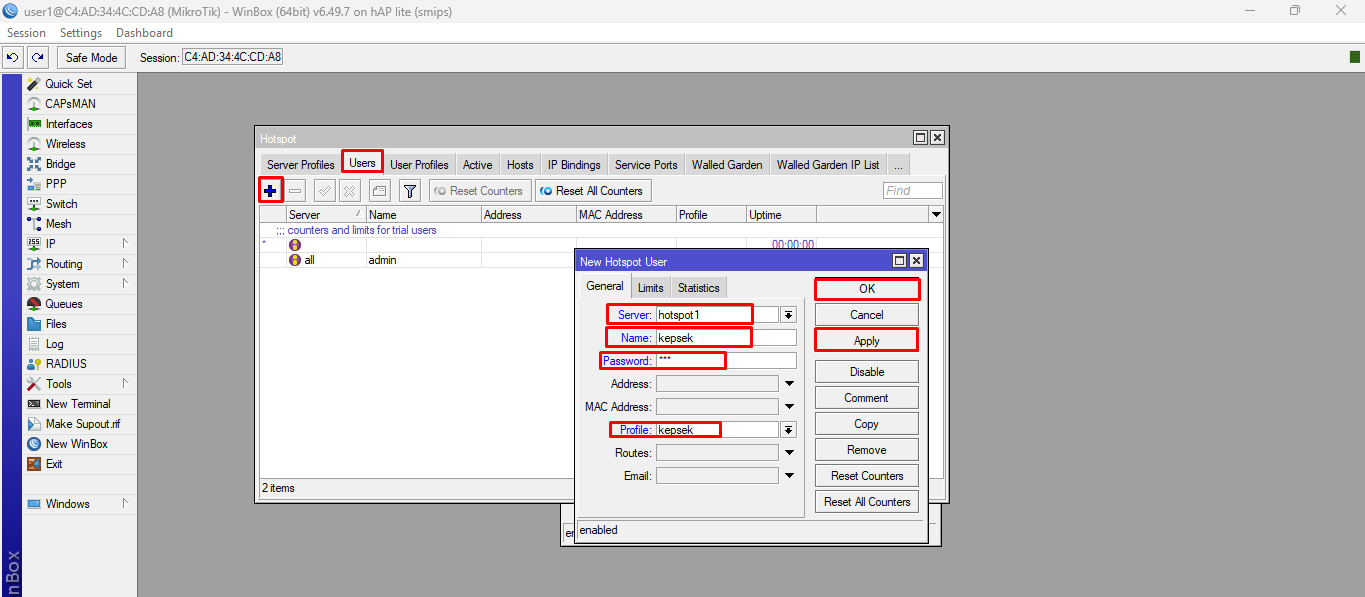The width and height of the screenshot is (1365, 597).
Task: Click Make Supout.rif in sidebar
Action: click(x=82, y=424)
